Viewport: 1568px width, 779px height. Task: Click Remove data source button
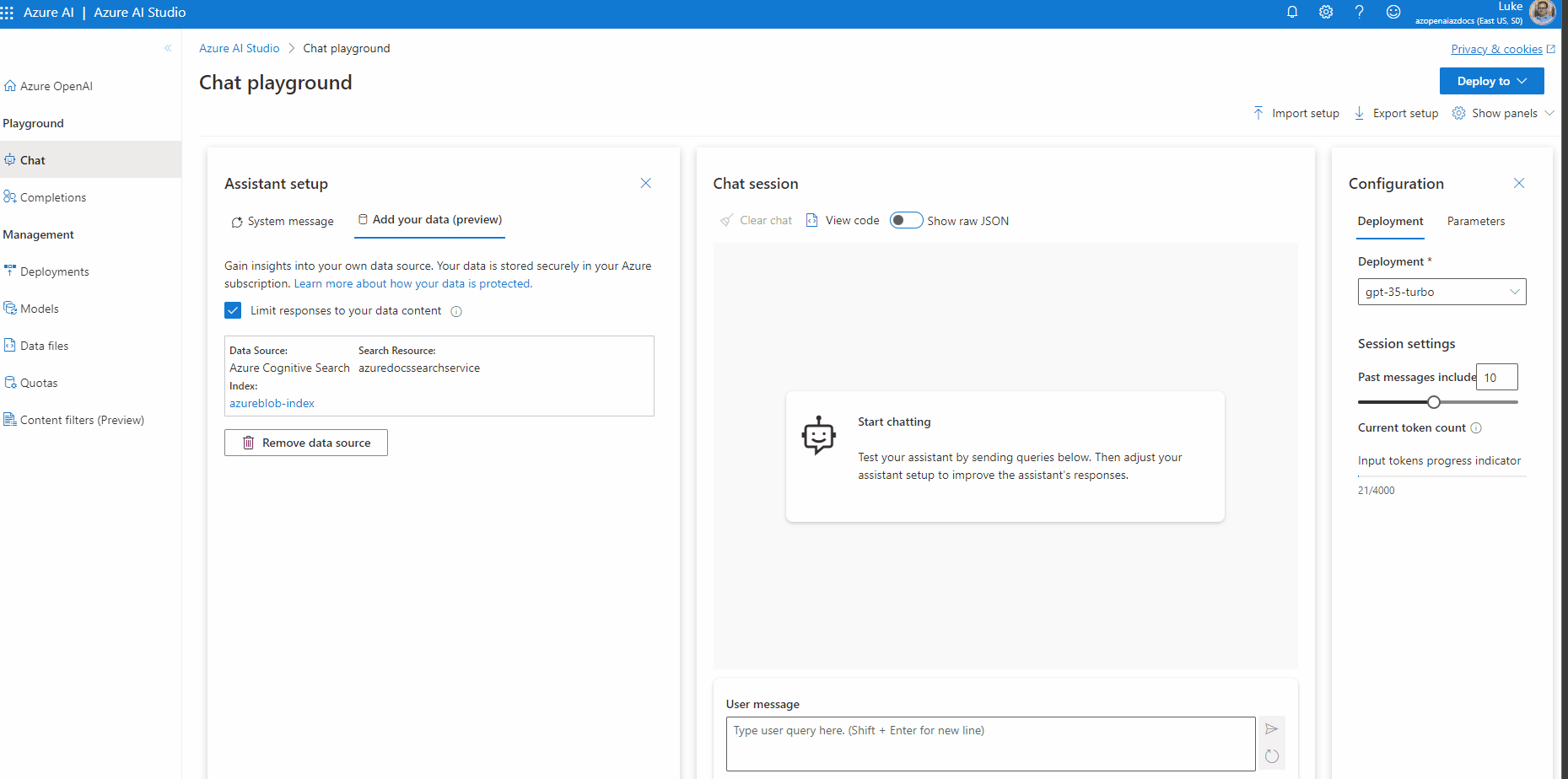point(306,443)
